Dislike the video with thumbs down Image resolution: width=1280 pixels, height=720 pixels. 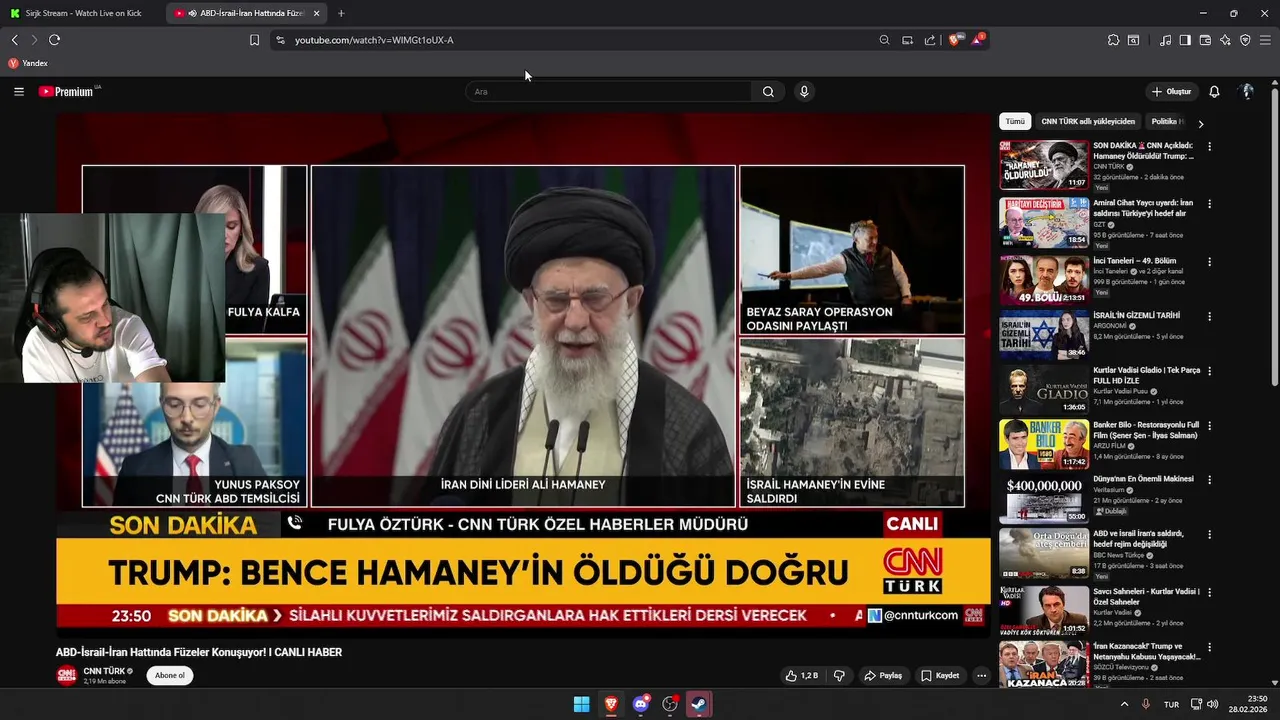pyautogui.click(x=839, y=676)
